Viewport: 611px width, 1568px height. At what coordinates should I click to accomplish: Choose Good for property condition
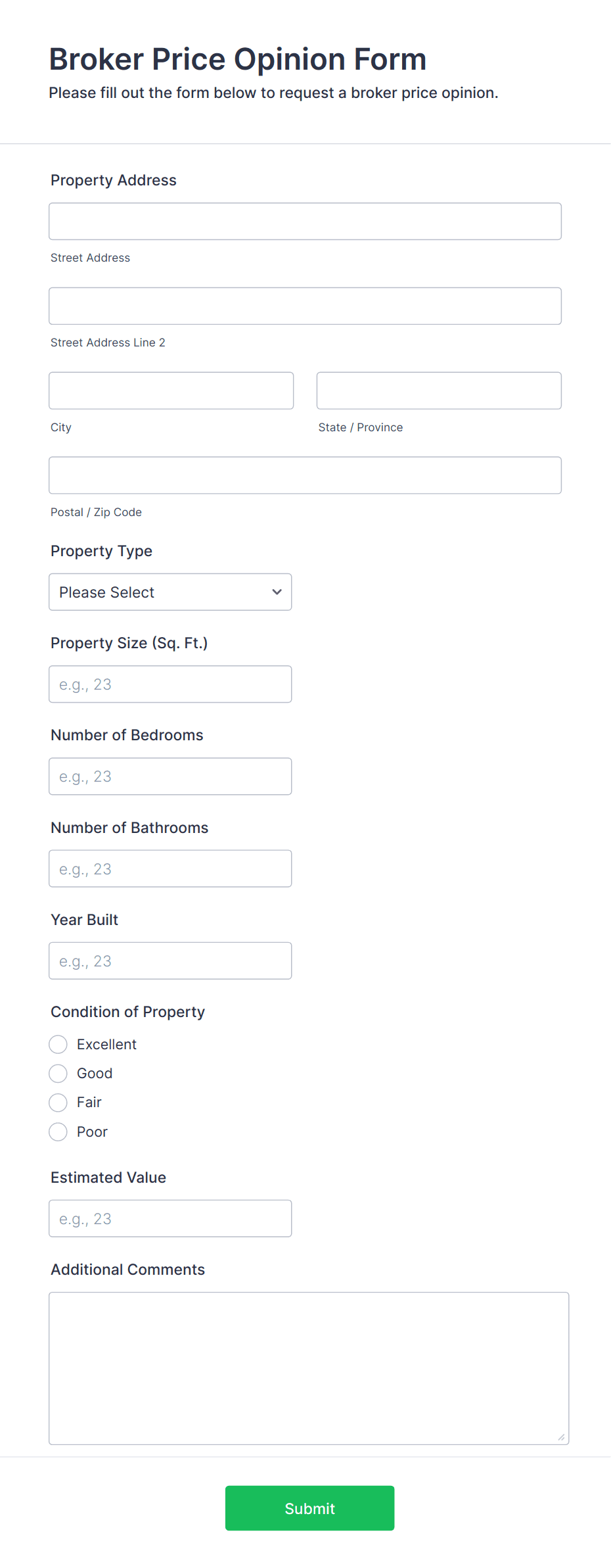[x=58, y=1073]
